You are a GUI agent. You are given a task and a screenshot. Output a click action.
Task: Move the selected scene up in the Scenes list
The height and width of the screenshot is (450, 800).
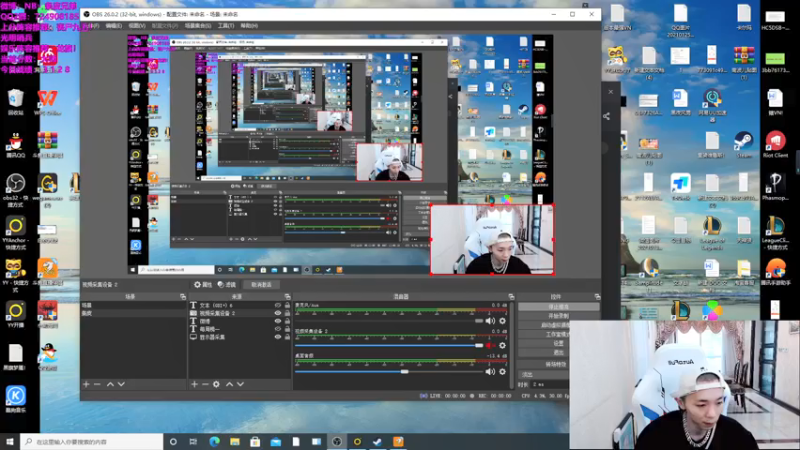pos(110,384)
